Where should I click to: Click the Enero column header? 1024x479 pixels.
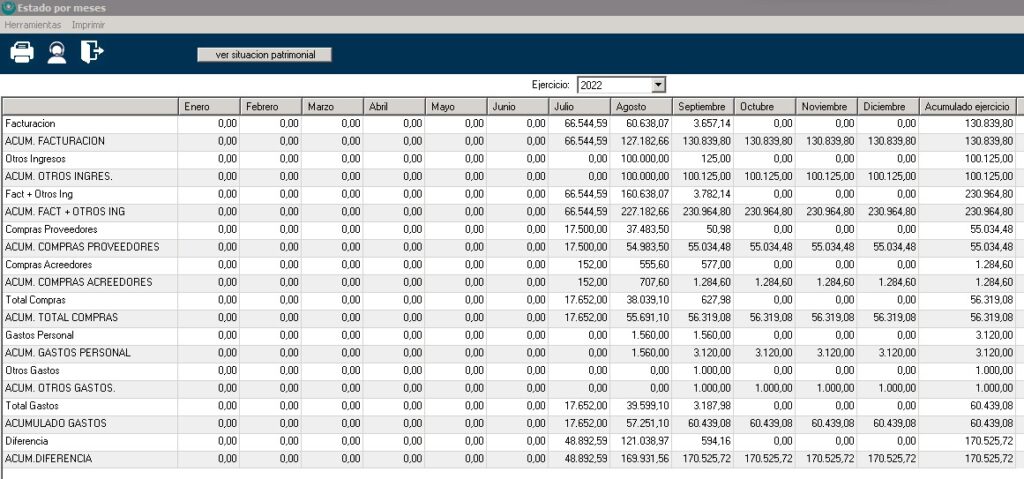click(209, 106)
